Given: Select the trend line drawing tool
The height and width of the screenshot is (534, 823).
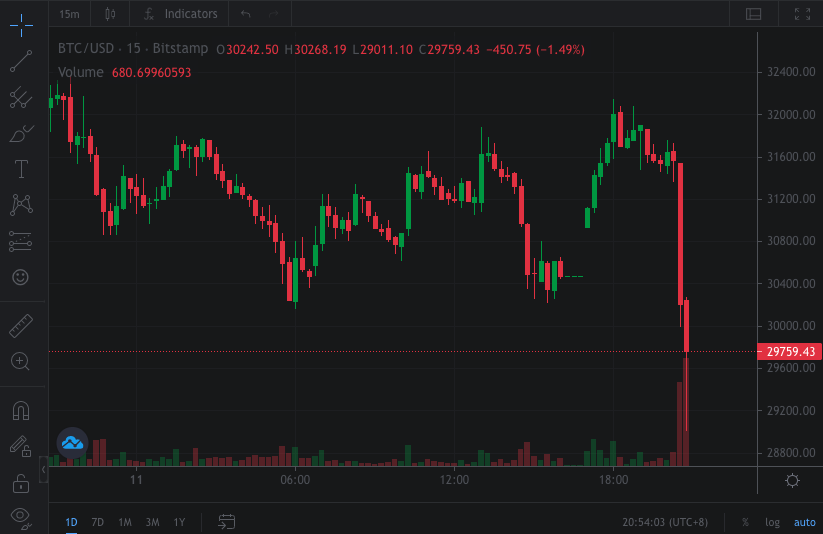Looking at the screenshot, I should pyautogui.click(x=21, y=62).
